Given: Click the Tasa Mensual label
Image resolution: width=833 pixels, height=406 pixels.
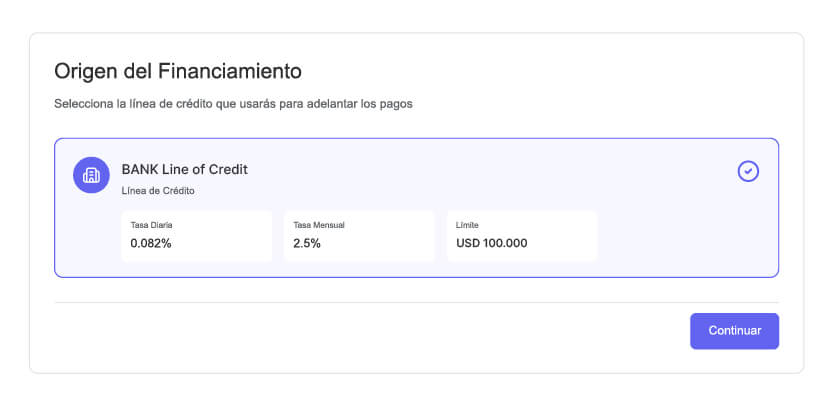Looking at the screenshot, I should [317, 225].
